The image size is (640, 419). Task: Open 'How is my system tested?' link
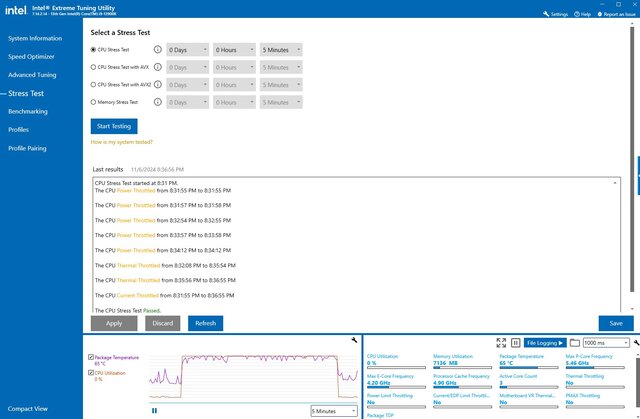121,143
